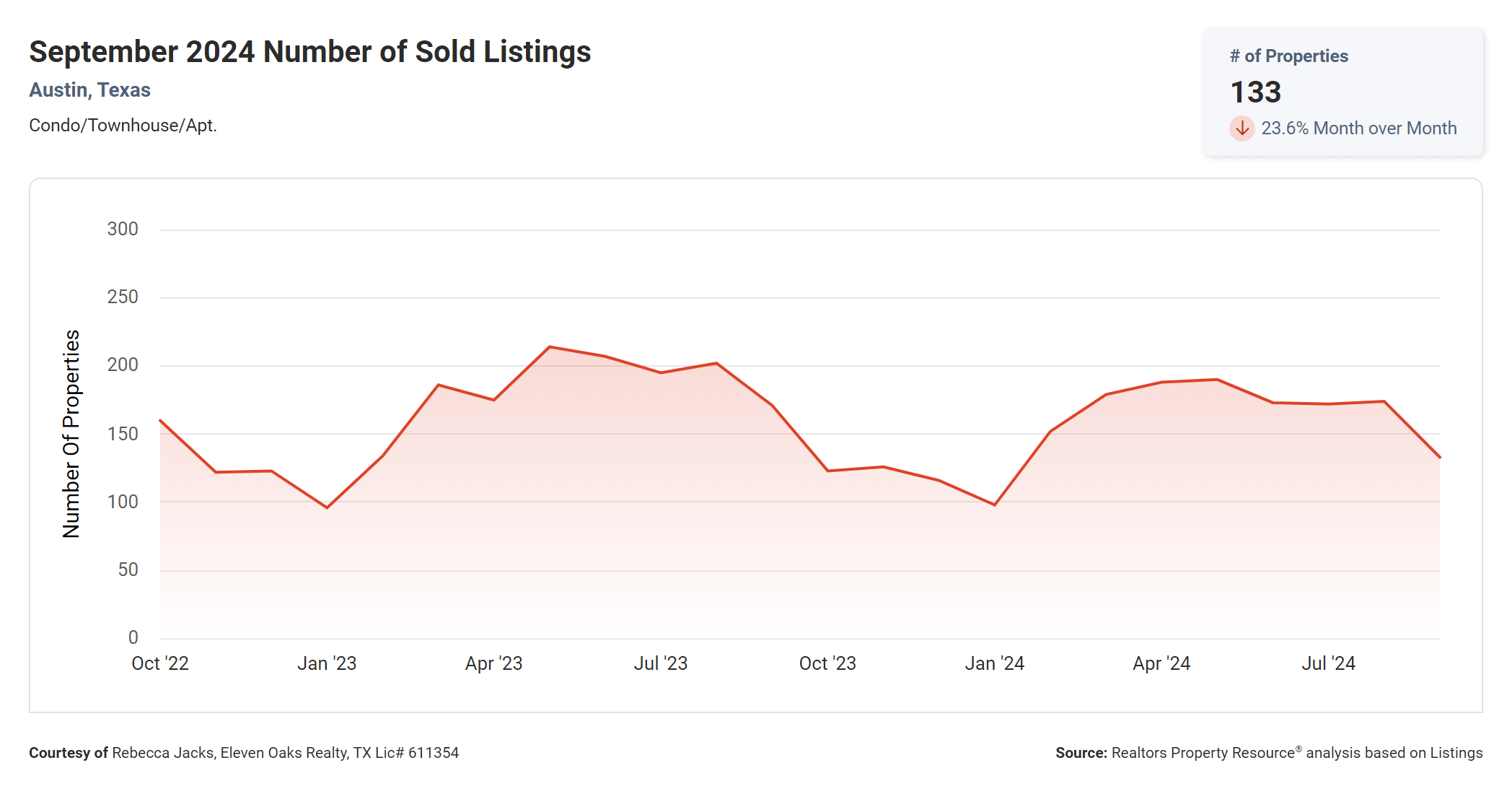The width and height of the screenshot is (1512, 794).
Task: Click the Jul '23 x-axis label
Action: click(660, 663)
